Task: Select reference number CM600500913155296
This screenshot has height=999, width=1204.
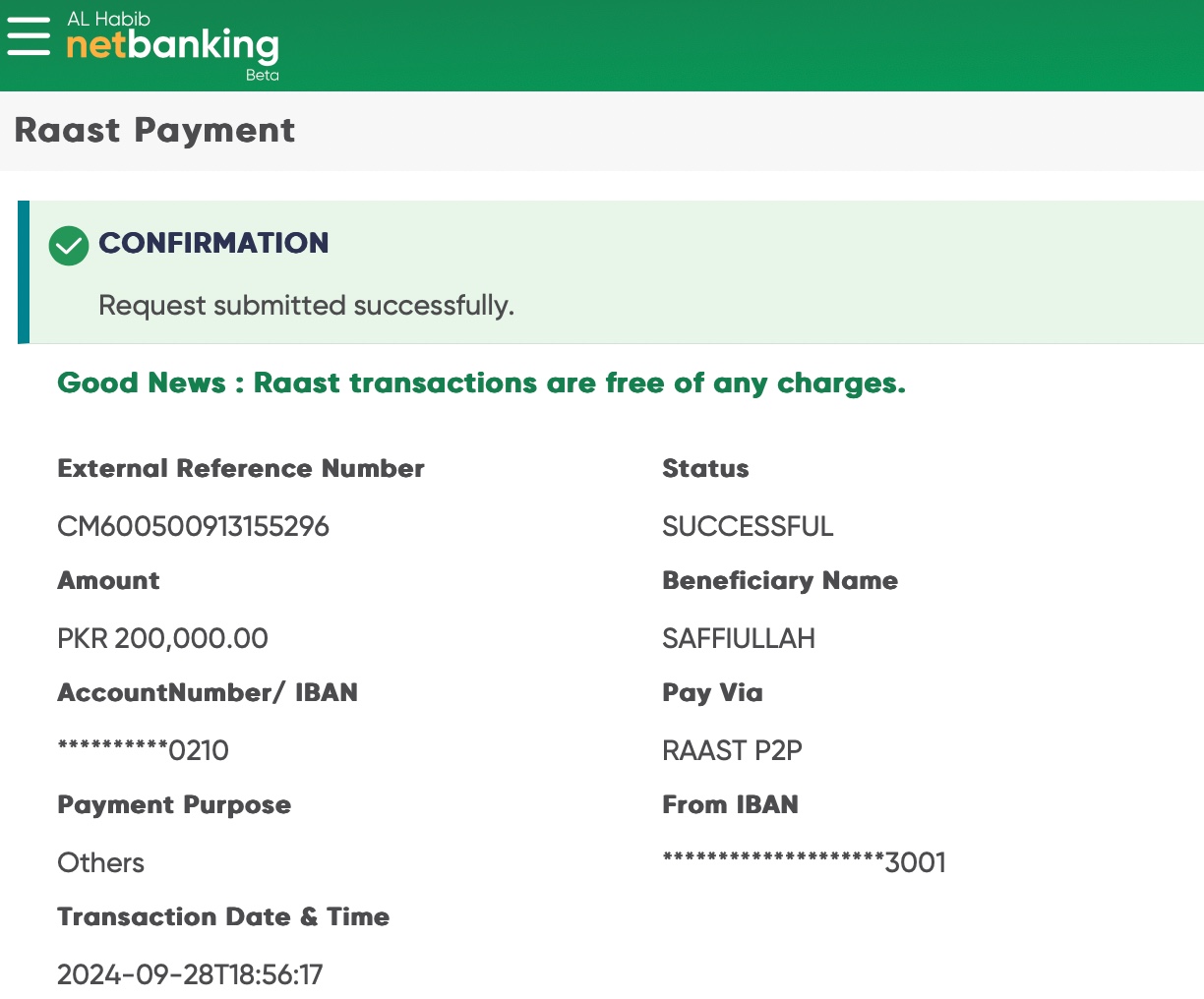Action: 193,527
